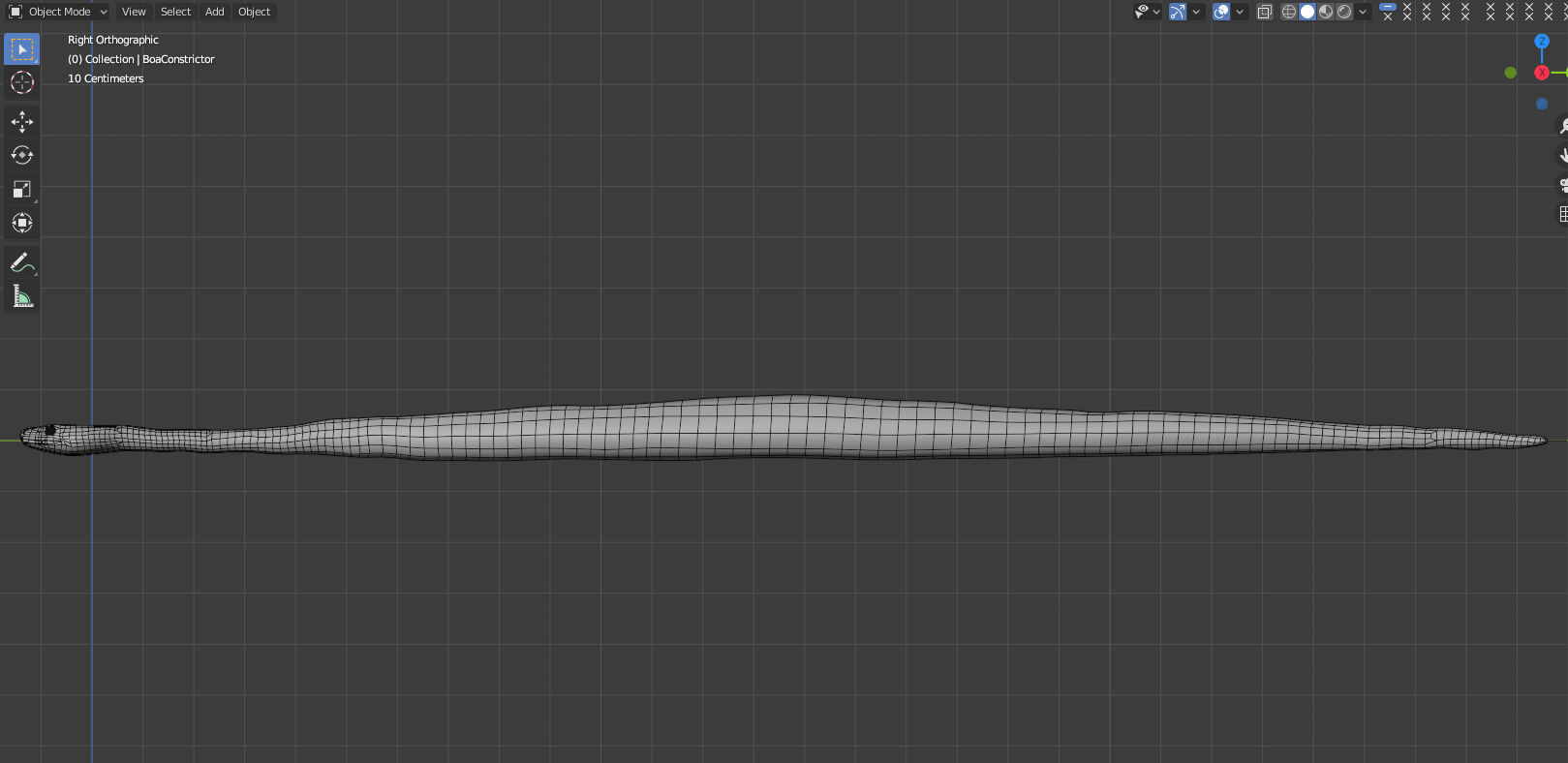Image resolution: width=1568 pixels, height=763 pixels.
Task: Activate the Measure ruler tool
Action: point(21,296)
